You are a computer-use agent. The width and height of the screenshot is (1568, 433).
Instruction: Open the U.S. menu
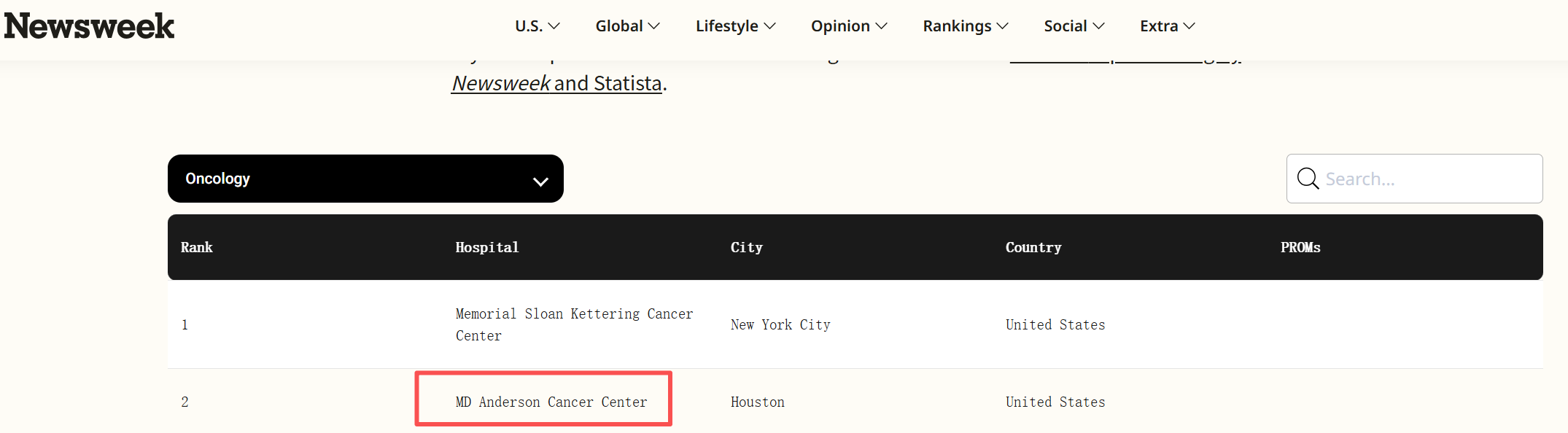point(537,26)
